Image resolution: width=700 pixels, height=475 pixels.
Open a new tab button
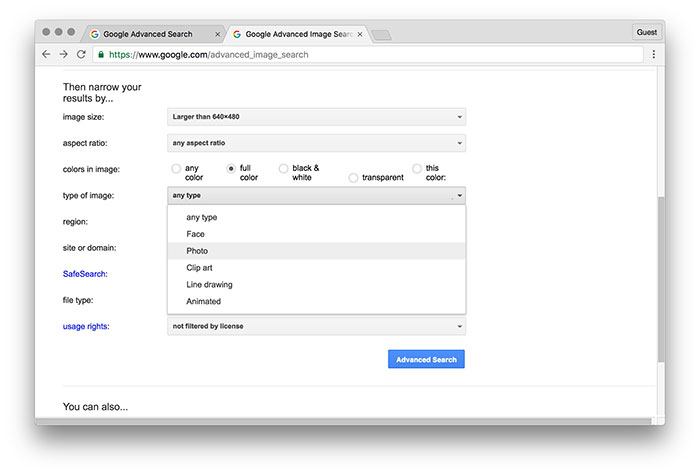click(x=381, y=35)
